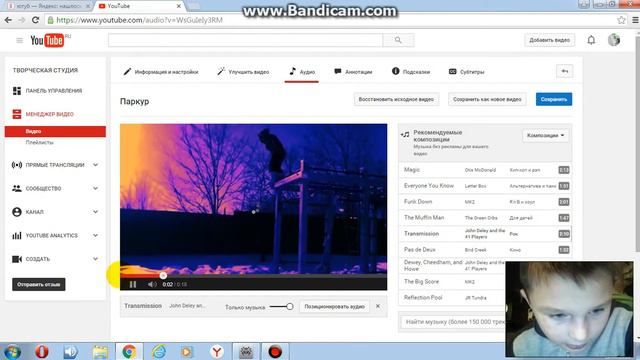This screenshot has width=640, height=360.
Task: Select The Muffin Man track
Action: click(485, 218)
